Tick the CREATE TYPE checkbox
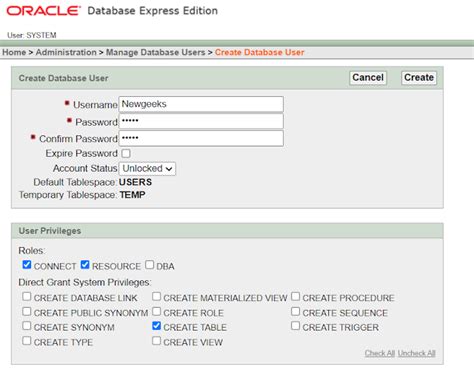This screenshot has width=474, height=372. pyautogui.click(x=27, y=341)
